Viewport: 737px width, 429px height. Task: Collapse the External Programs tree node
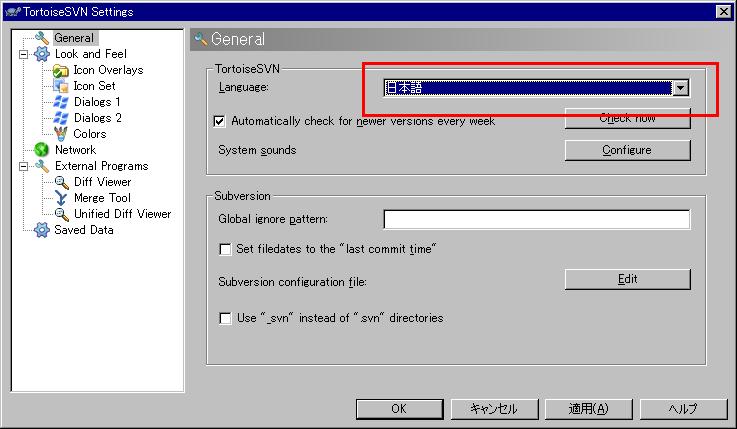(x=23, y=166)
